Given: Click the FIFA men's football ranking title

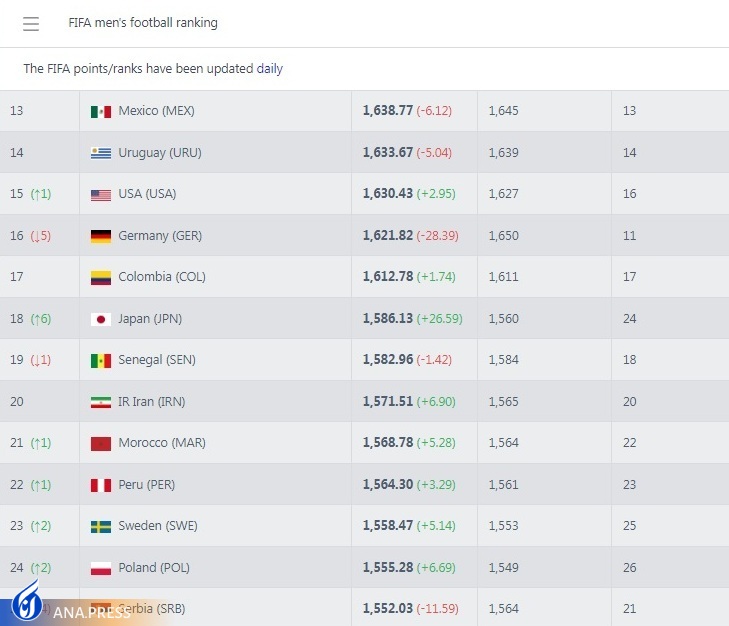Looking at the screenshot, I should (143, 23).
